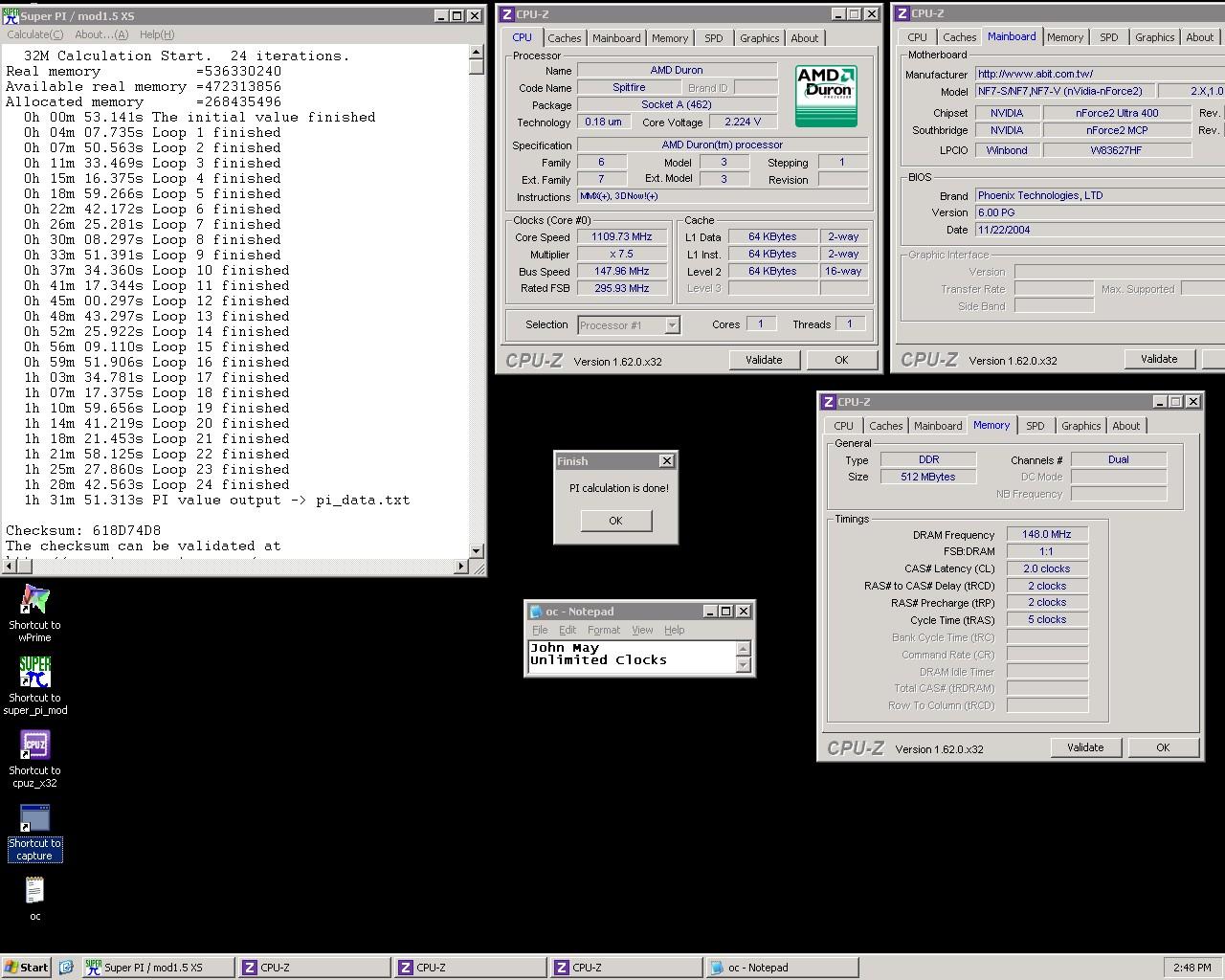Click the oc Notepad title bar icon
Viewport: 1225px width, 980px height.
point(535,612)
